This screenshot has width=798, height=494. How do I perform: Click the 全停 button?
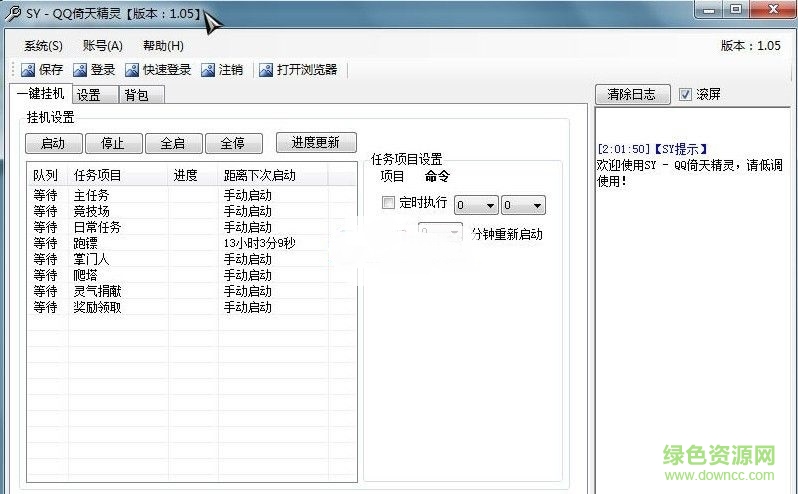coord(234,143)
